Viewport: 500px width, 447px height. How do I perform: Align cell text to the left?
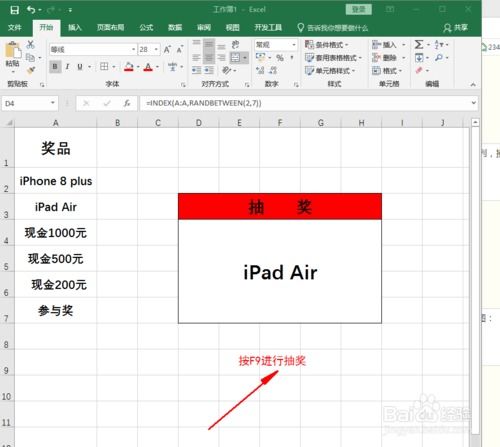click(x=196, y=58)
